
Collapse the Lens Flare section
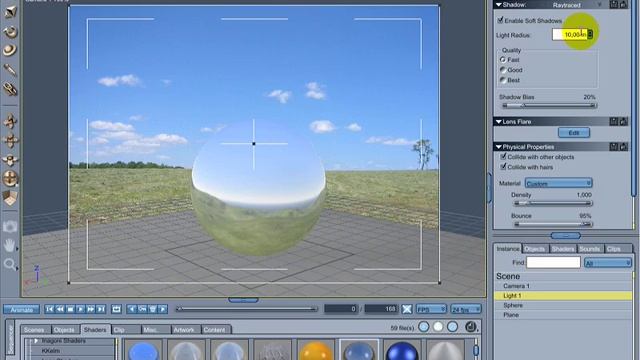click(x=498, y=122)
